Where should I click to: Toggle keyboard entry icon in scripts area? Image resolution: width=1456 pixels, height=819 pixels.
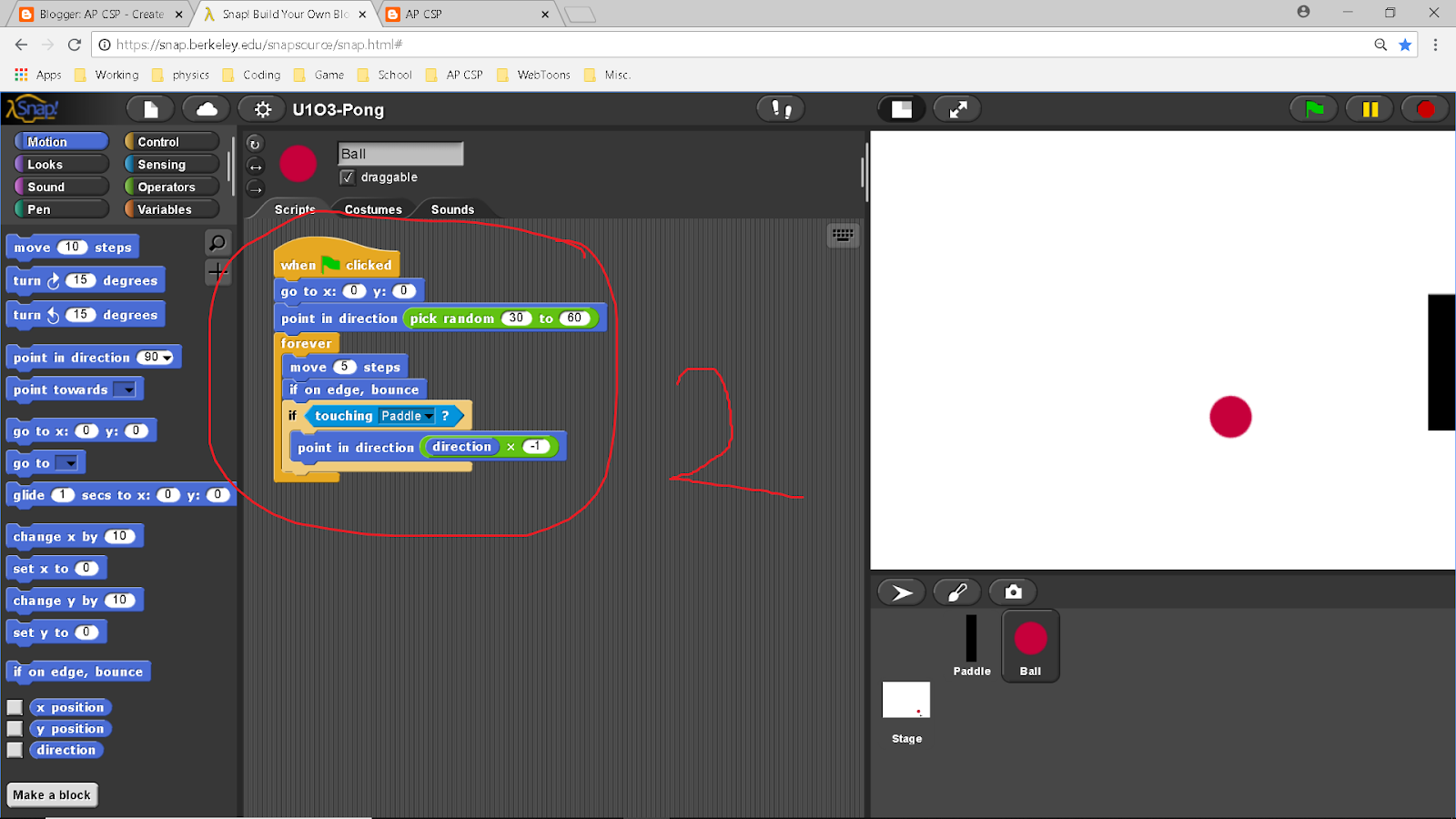(x=844, y=236)
